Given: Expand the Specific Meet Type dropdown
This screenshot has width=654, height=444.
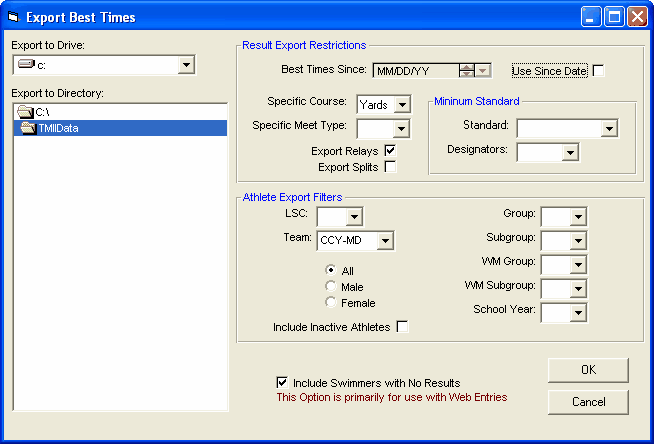Looking at the screenshot, I should coord(401,128).
